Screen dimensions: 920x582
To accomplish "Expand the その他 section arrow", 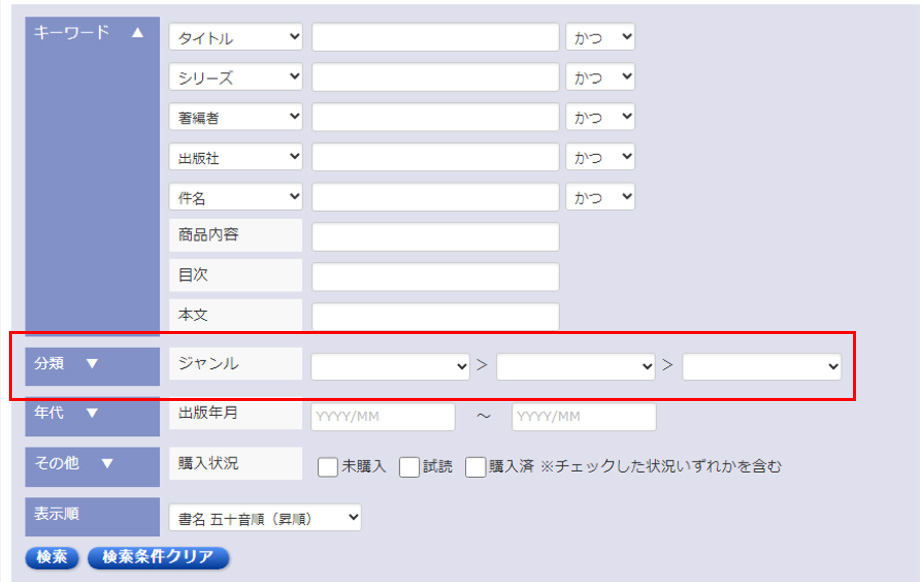I will pos(107,463).
